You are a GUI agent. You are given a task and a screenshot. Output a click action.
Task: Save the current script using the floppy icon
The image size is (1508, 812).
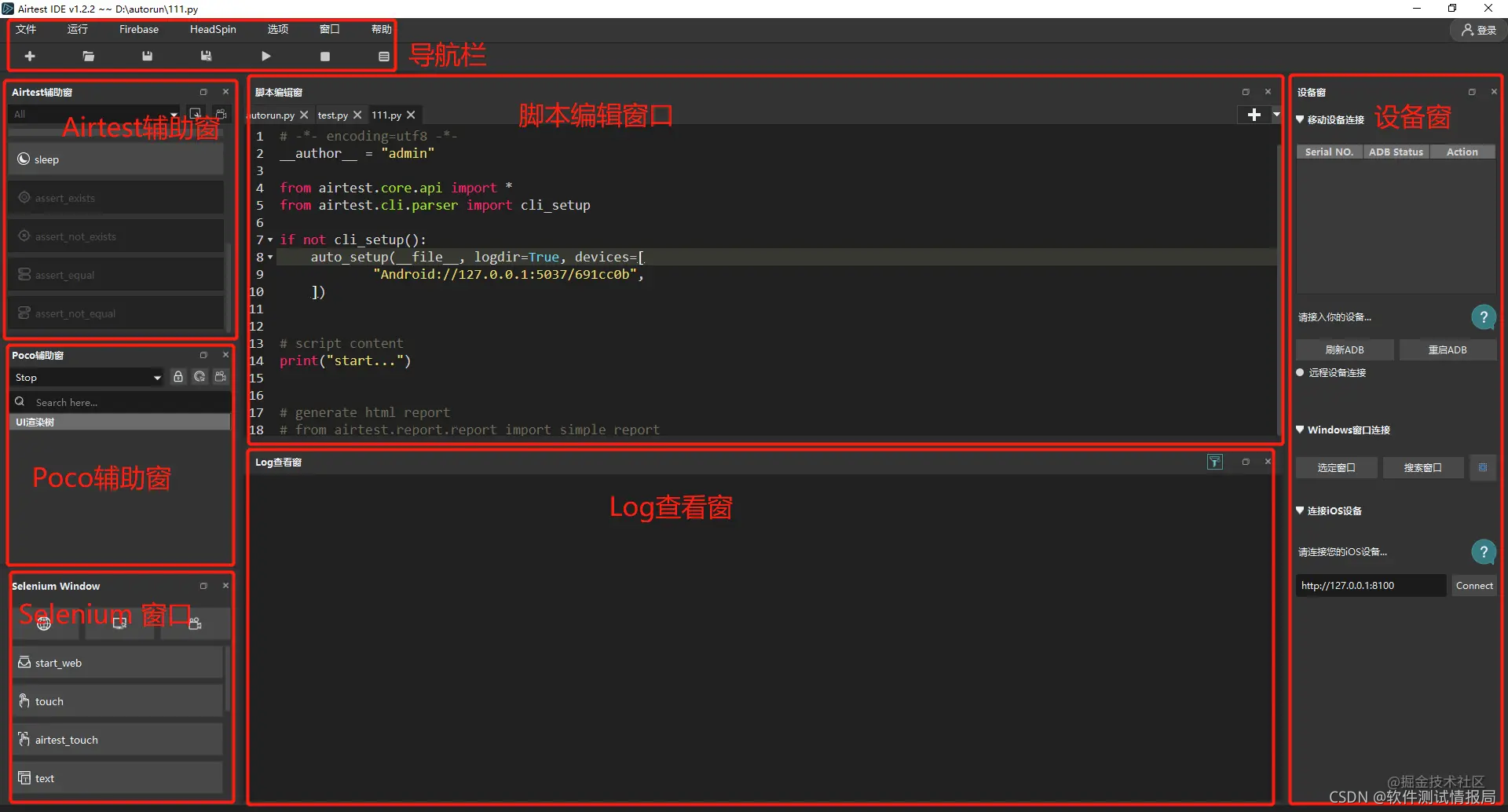click(x=147, y=57)
